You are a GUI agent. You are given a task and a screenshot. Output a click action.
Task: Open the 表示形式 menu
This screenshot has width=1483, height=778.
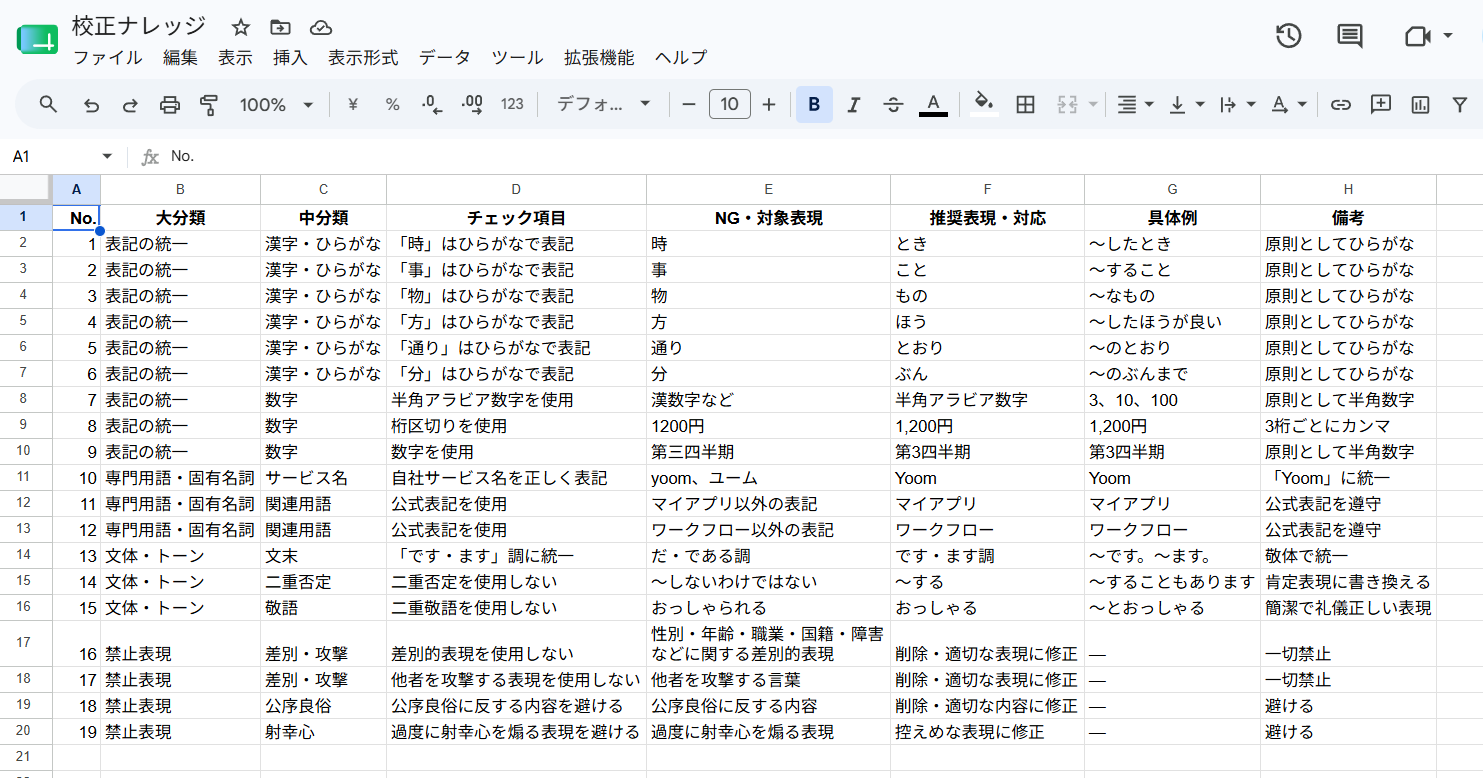tap(363, 58)
